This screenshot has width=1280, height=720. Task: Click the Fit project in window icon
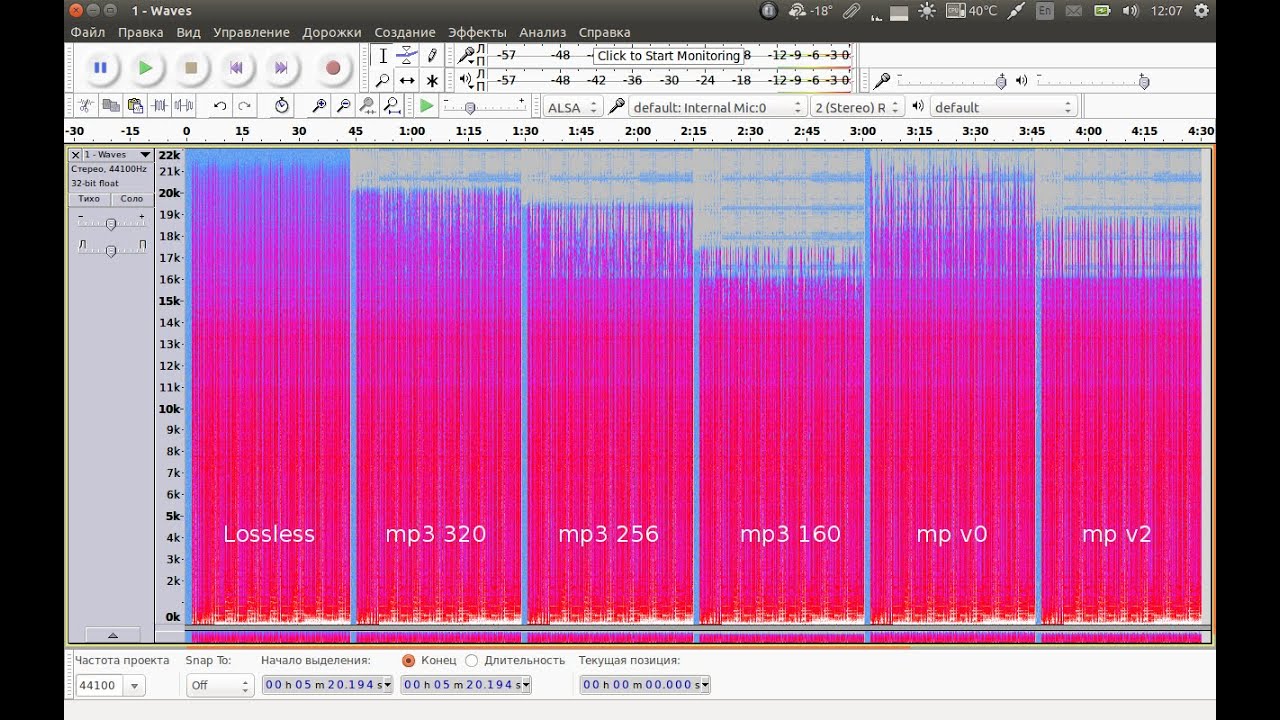tap(392, 106)
